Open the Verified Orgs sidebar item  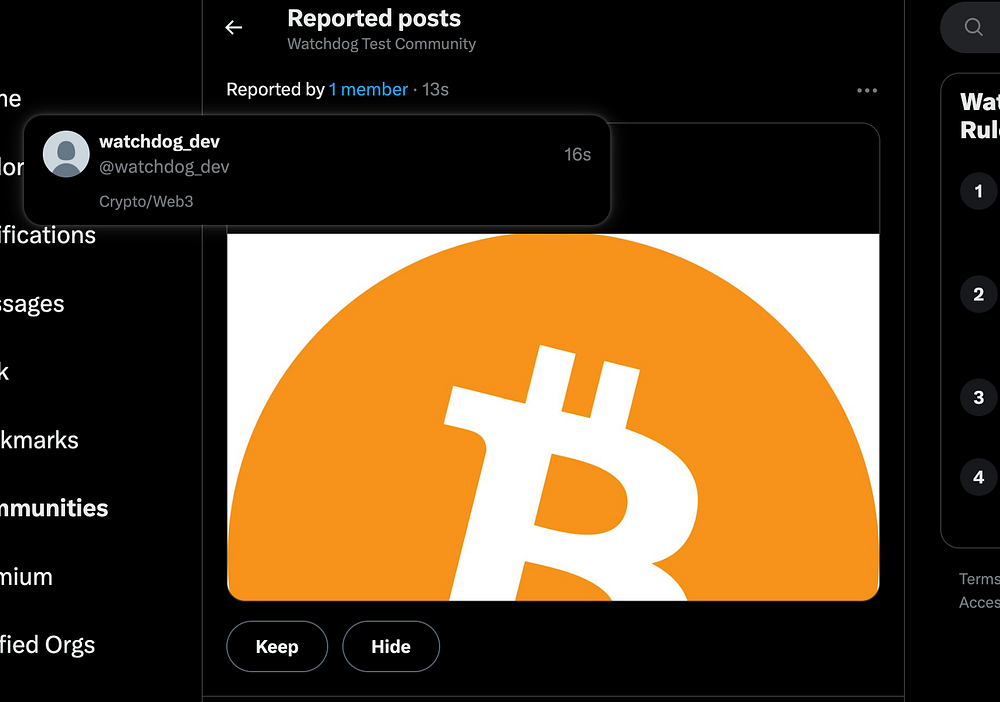coord(47,645)
